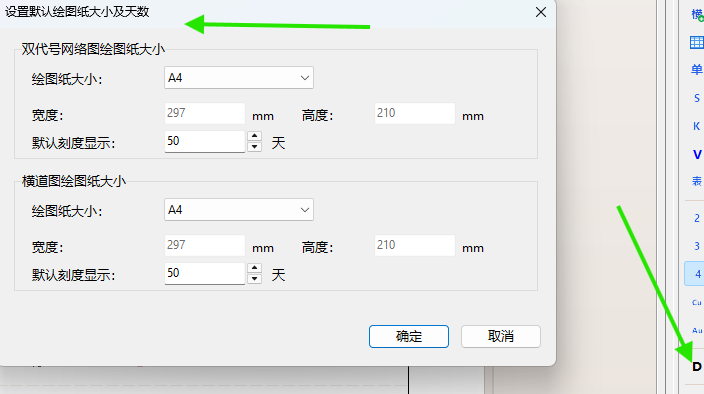Select the 3 button in right toolbar
The width and height of the screenshot is (704, 394).
[x=697, y=246]
